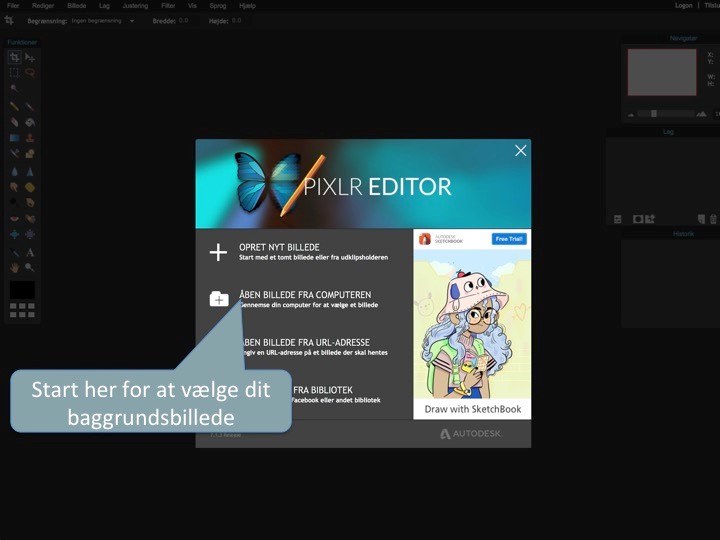Select the Pinch tool

coord(30,234)
